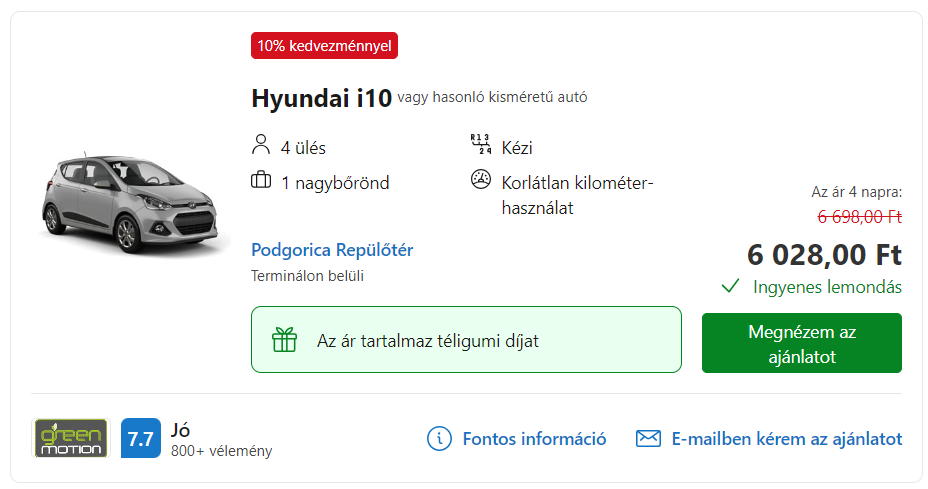928x489 pixels.
Task: Click the info circle icon
Action: (439, 439)
